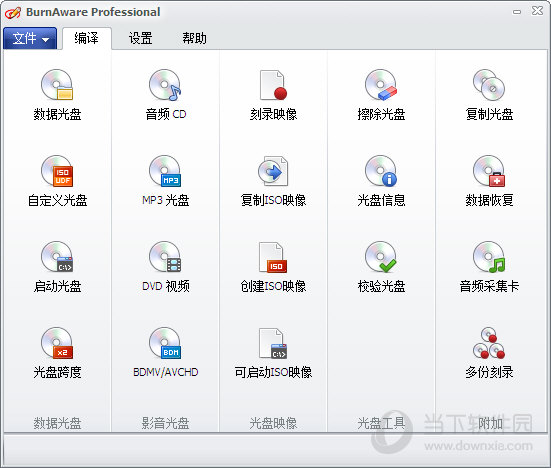
Task: Open the 复制ISO映像 tool
Action: [273, 171]
